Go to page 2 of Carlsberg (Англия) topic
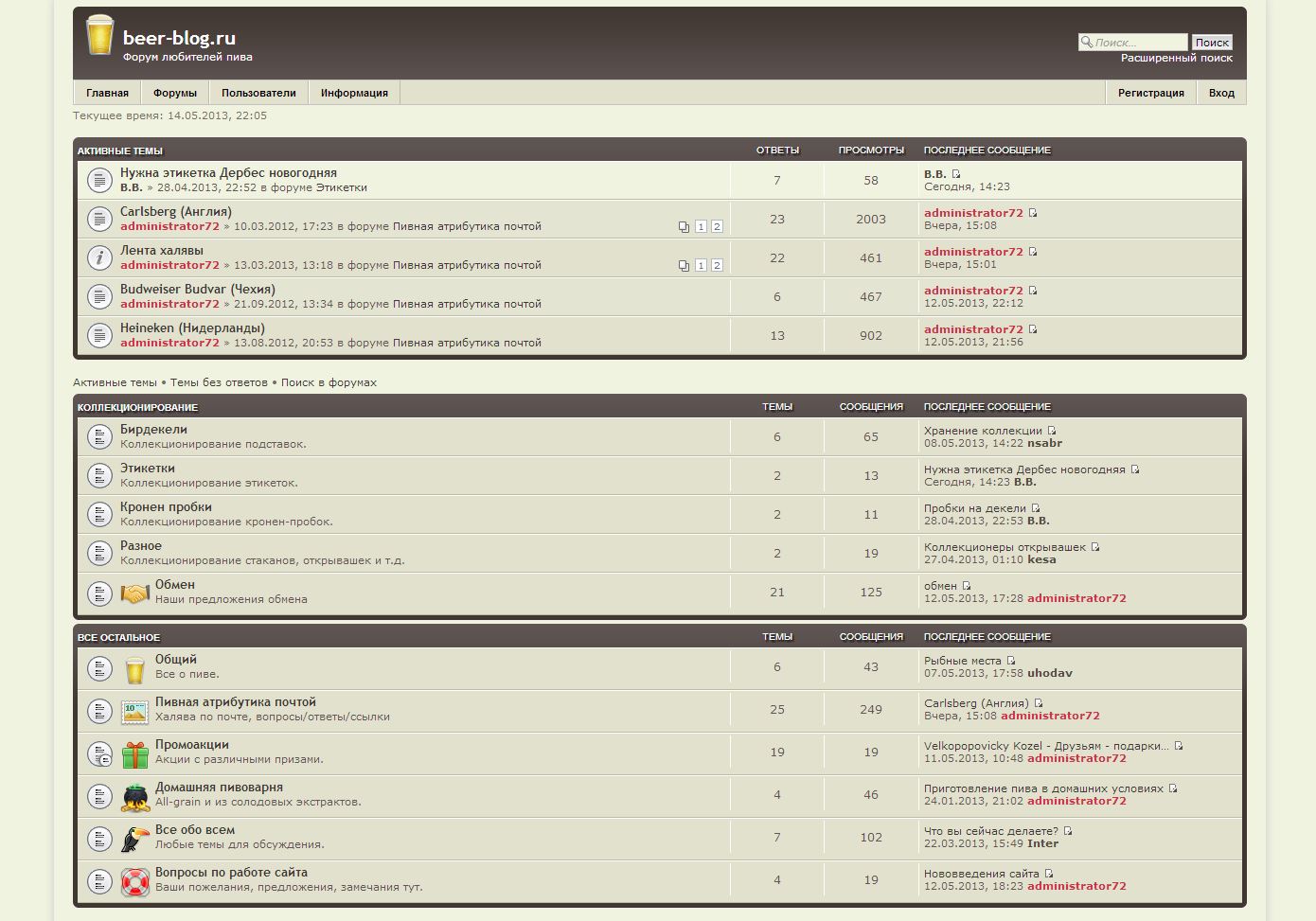1316x921 pixels. click(x=717, y=226)
